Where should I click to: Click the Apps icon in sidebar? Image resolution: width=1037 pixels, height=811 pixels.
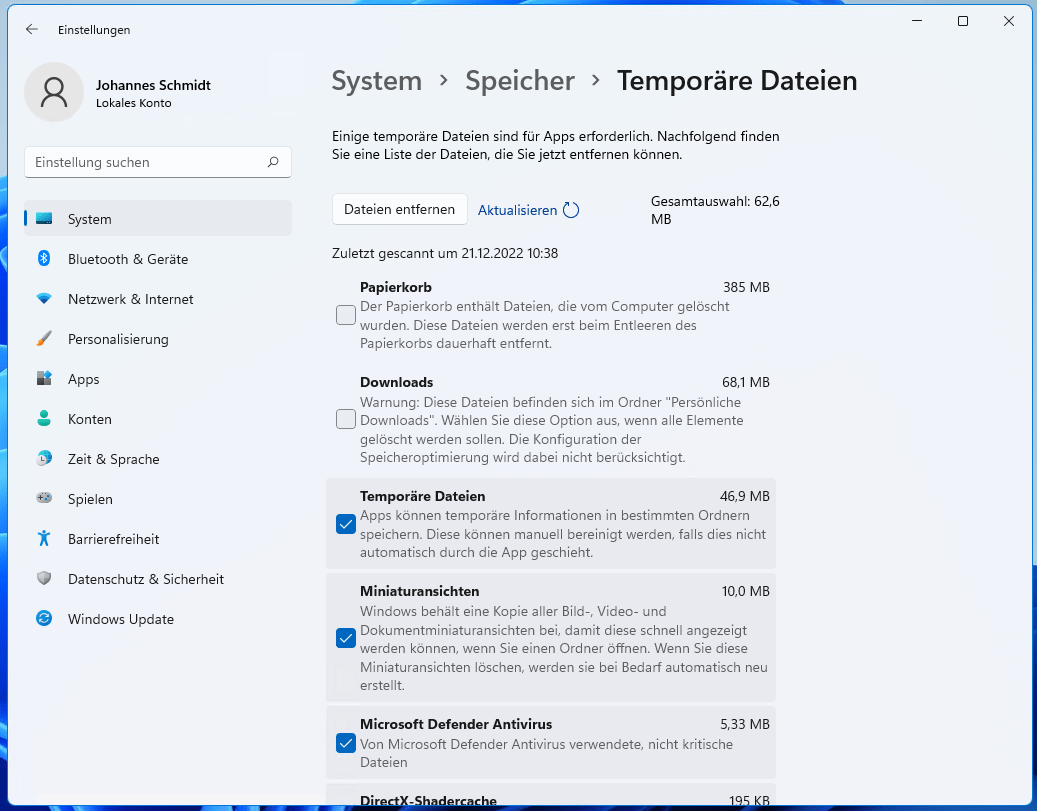[44, 378]
